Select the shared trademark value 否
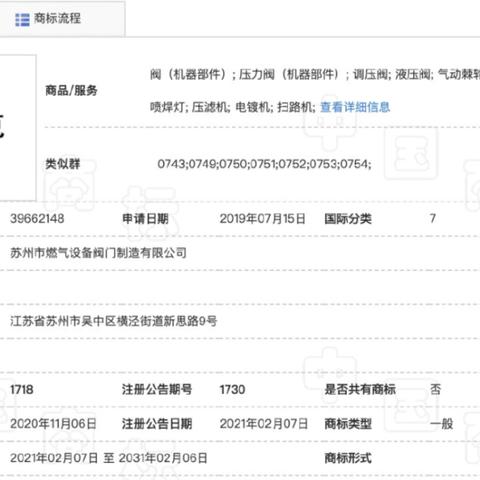This screenshot has width=480, height=480. 435,389
